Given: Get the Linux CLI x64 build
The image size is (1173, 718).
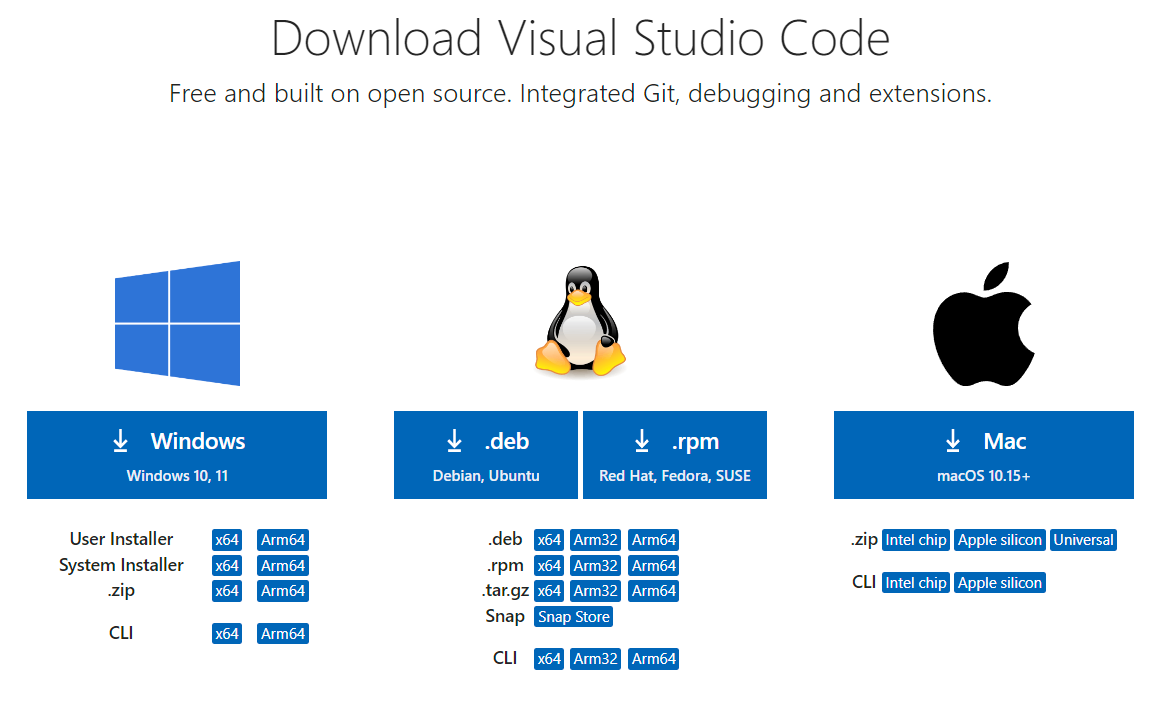Looking at the screenshot, I should tap(549, 659).
